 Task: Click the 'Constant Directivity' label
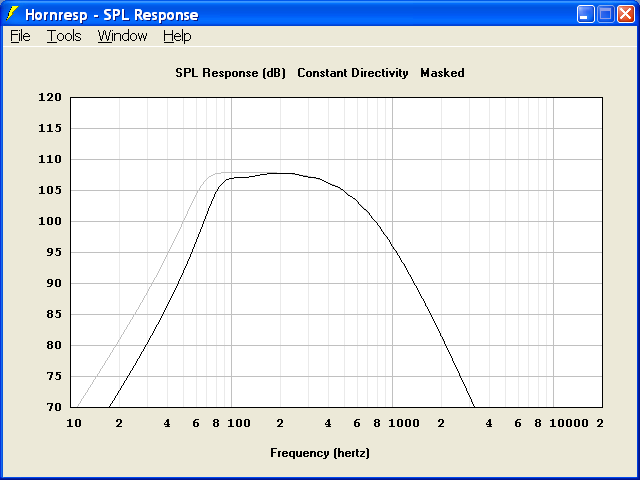click(353, 73)
